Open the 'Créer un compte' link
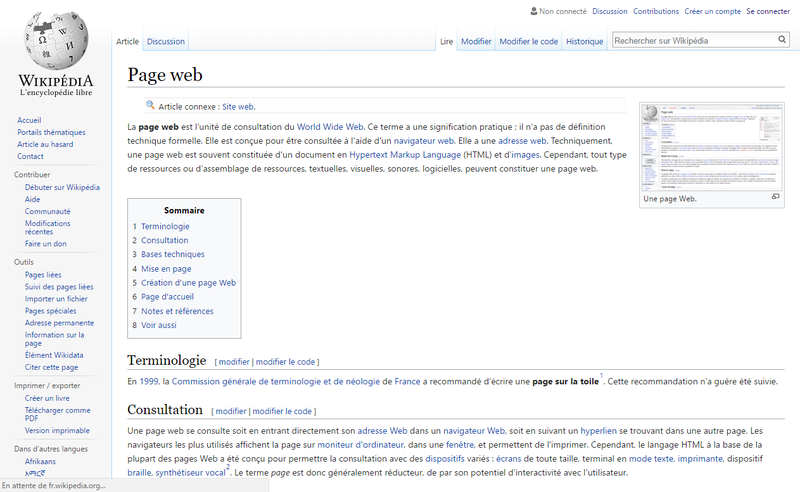This screenshot has height=492, width=800. (x=713, y=11)
